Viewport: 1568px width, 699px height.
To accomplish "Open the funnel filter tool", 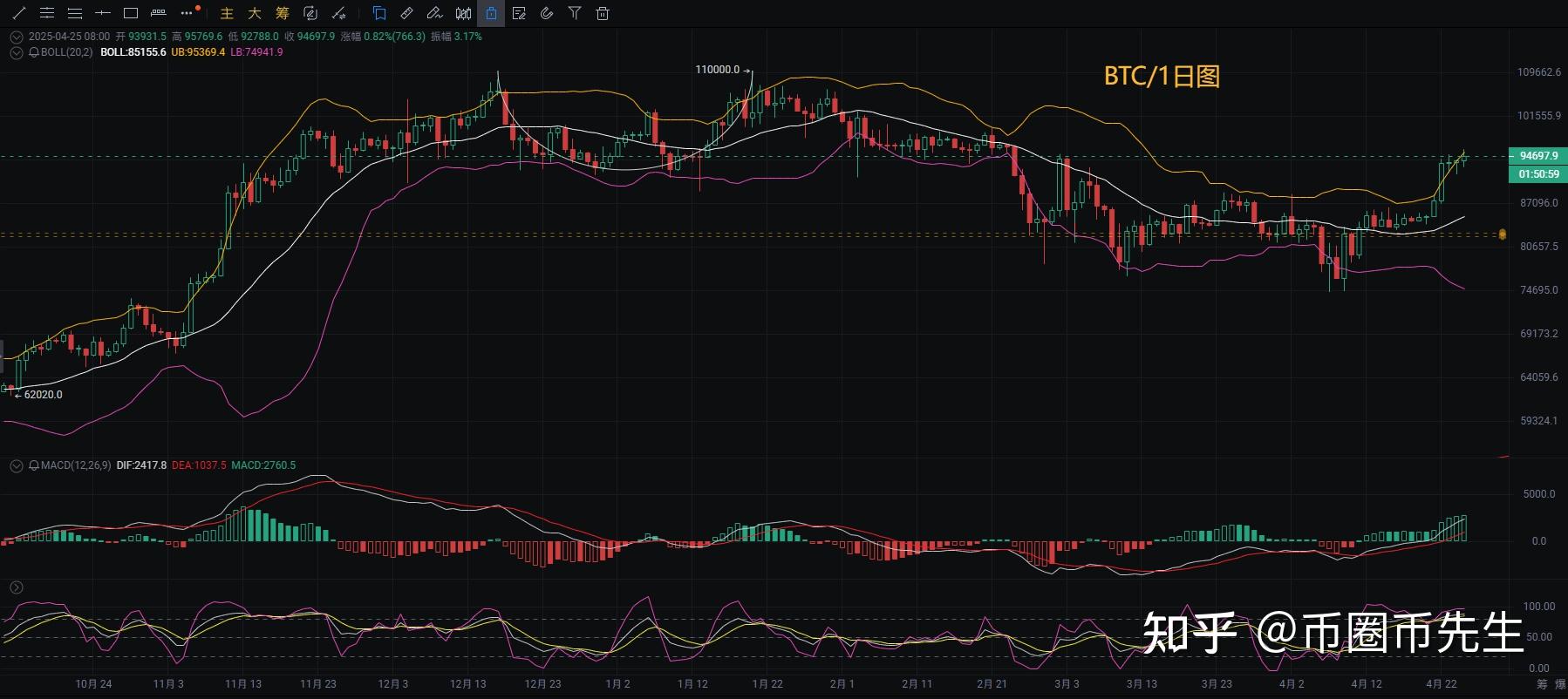I will 574,13.
